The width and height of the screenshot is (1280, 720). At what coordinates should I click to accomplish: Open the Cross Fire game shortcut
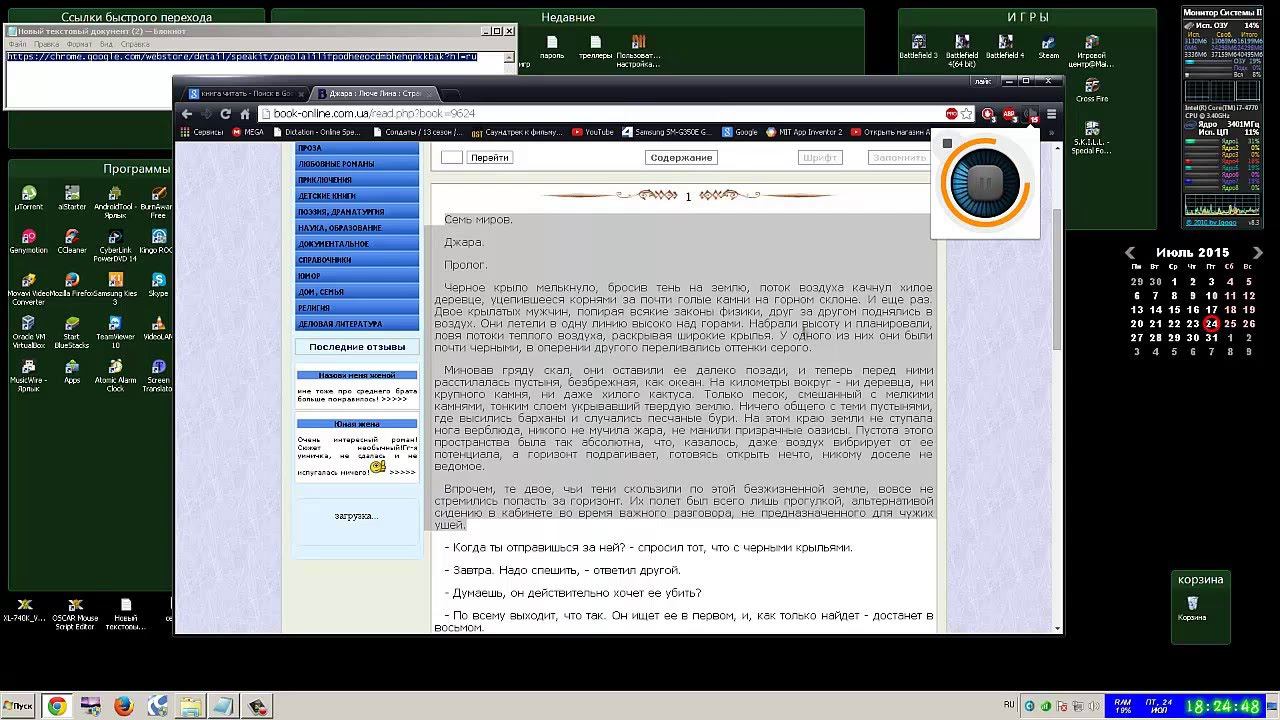1092,90
